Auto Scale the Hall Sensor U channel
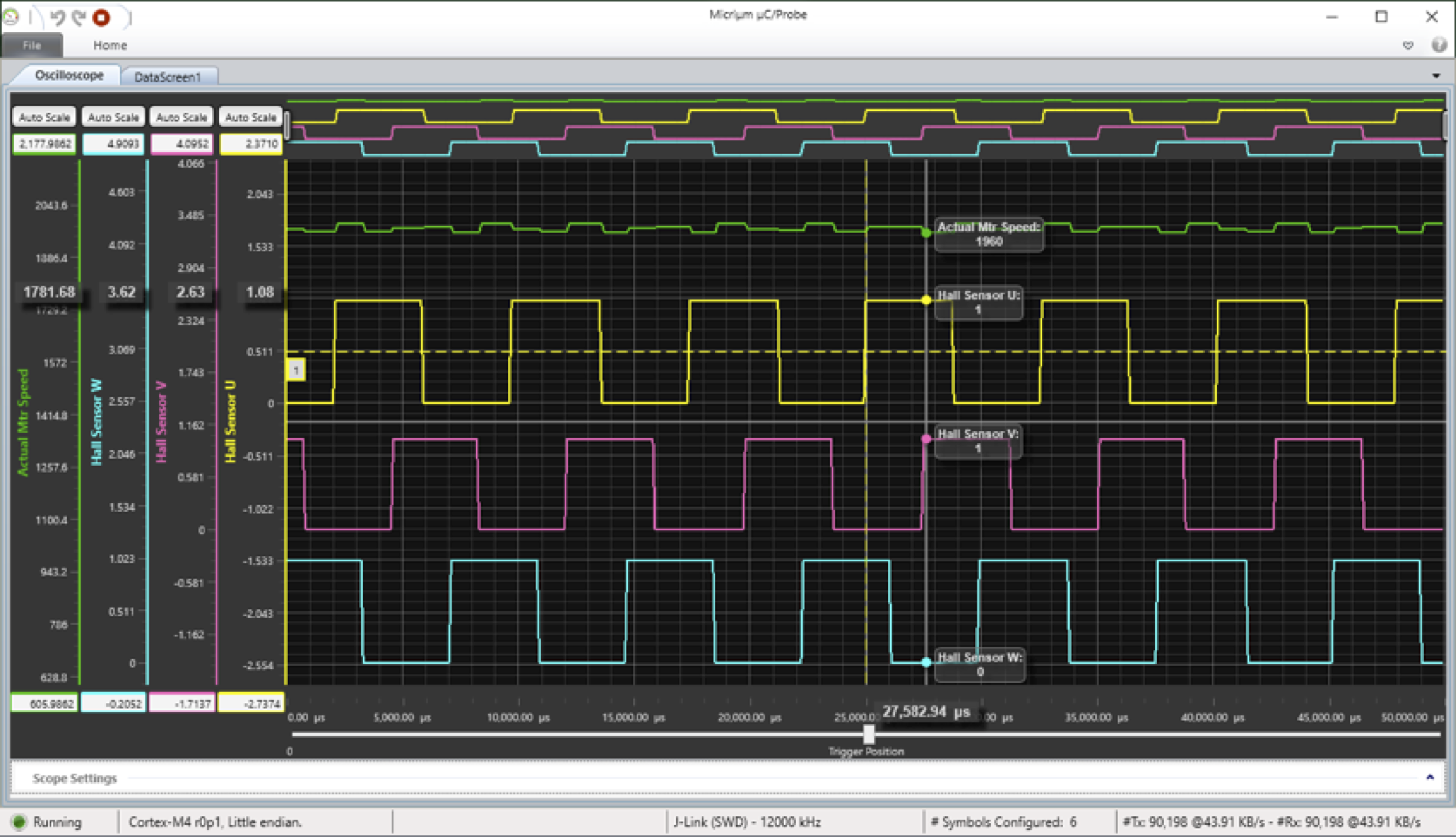The width and height of the screenshot is (1456, 837). (251, 117)
